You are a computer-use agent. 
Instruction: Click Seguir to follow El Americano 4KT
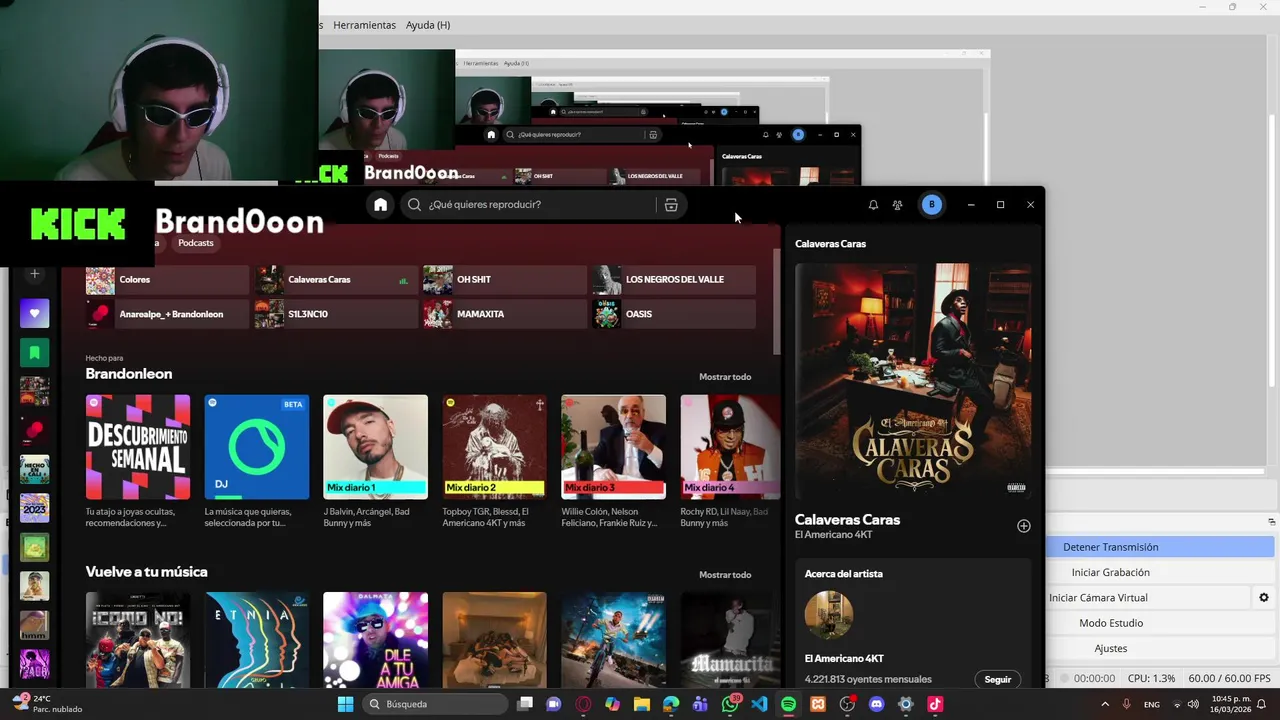[998, 679]
